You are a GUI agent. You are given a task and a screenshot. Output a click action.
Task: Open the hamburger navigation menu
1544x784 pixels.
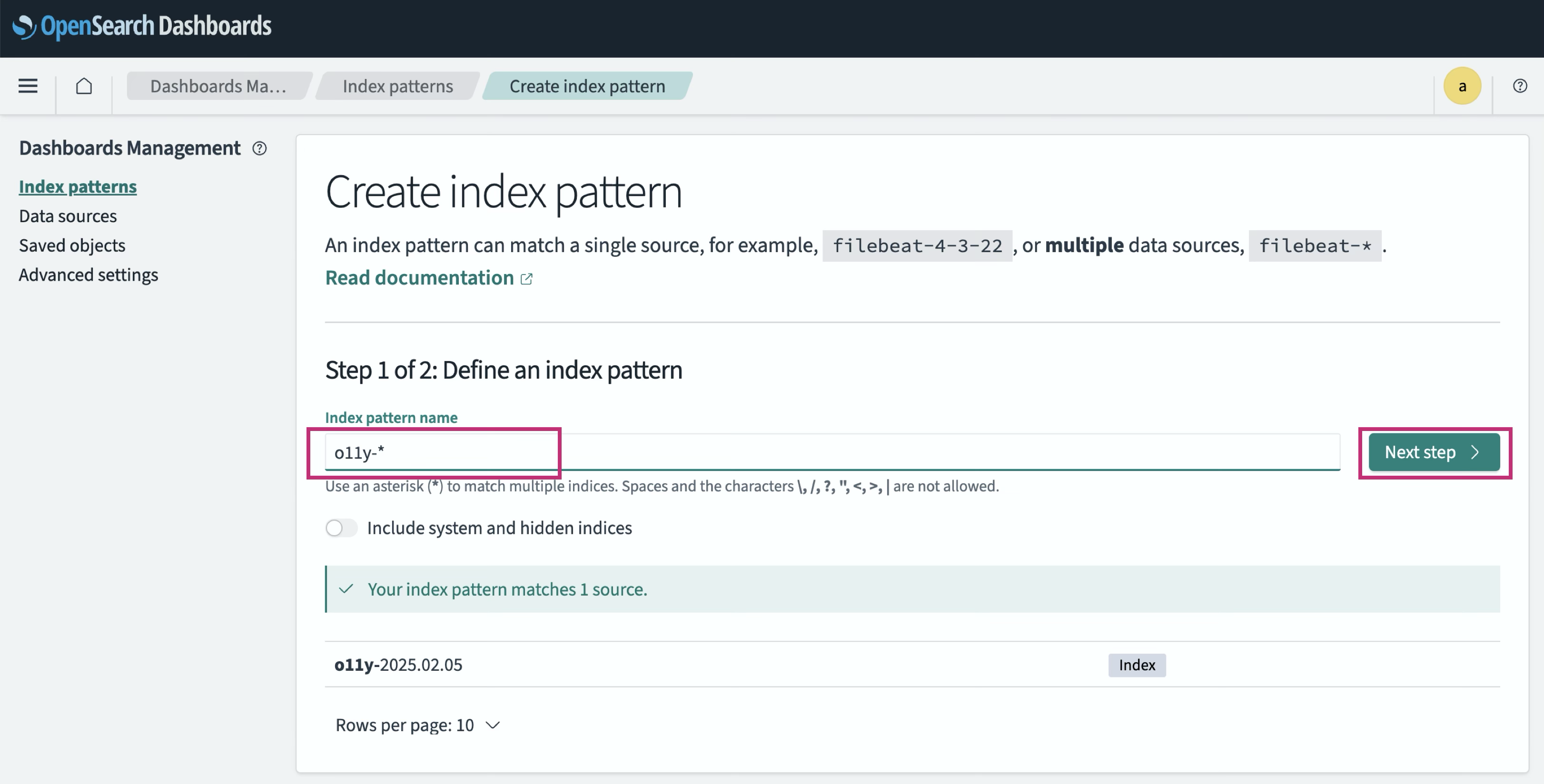(28, 86)
